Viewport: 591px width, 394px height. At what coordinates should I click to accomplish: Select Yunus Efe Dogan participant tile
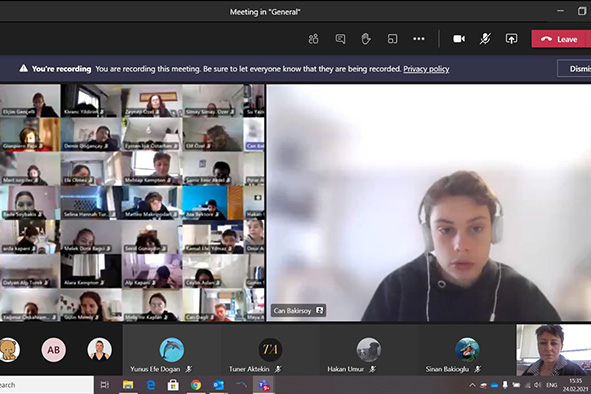[171, 350]
